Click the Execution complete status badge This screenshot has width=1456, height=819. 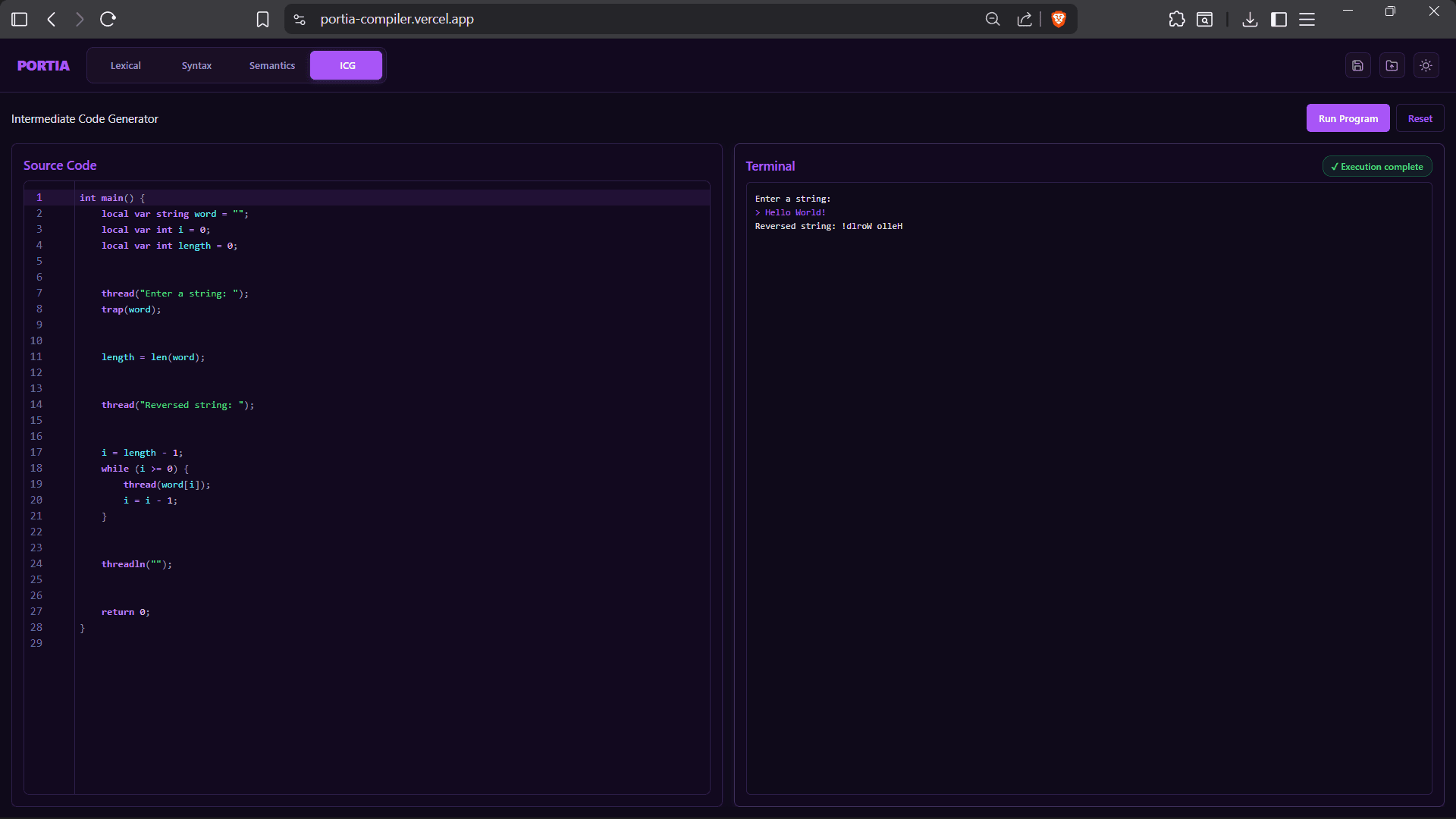[1377, 167]
